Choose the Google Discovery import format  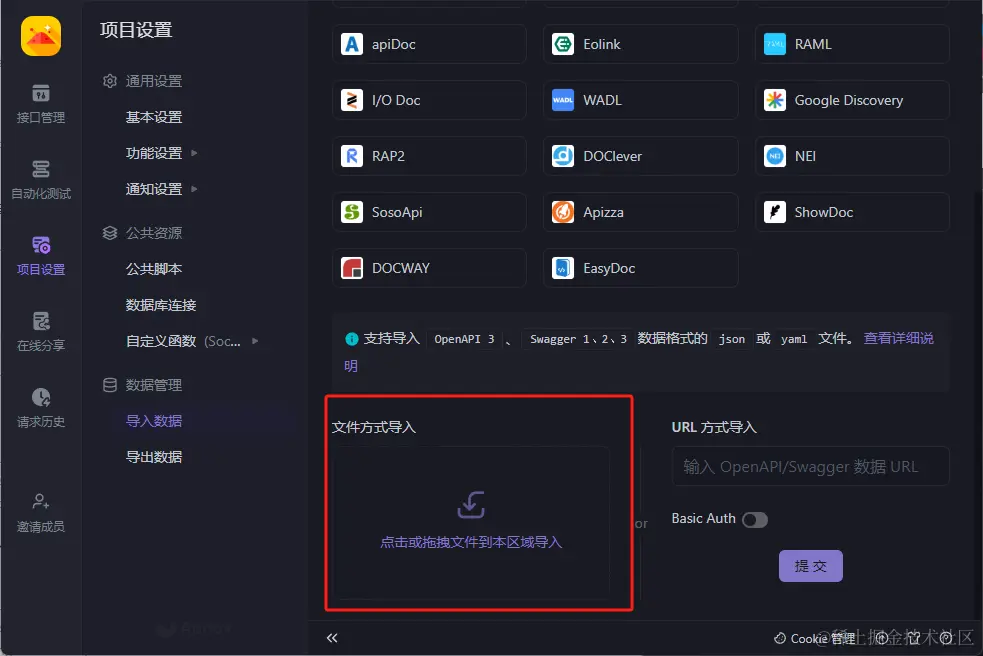pos(852,100)
